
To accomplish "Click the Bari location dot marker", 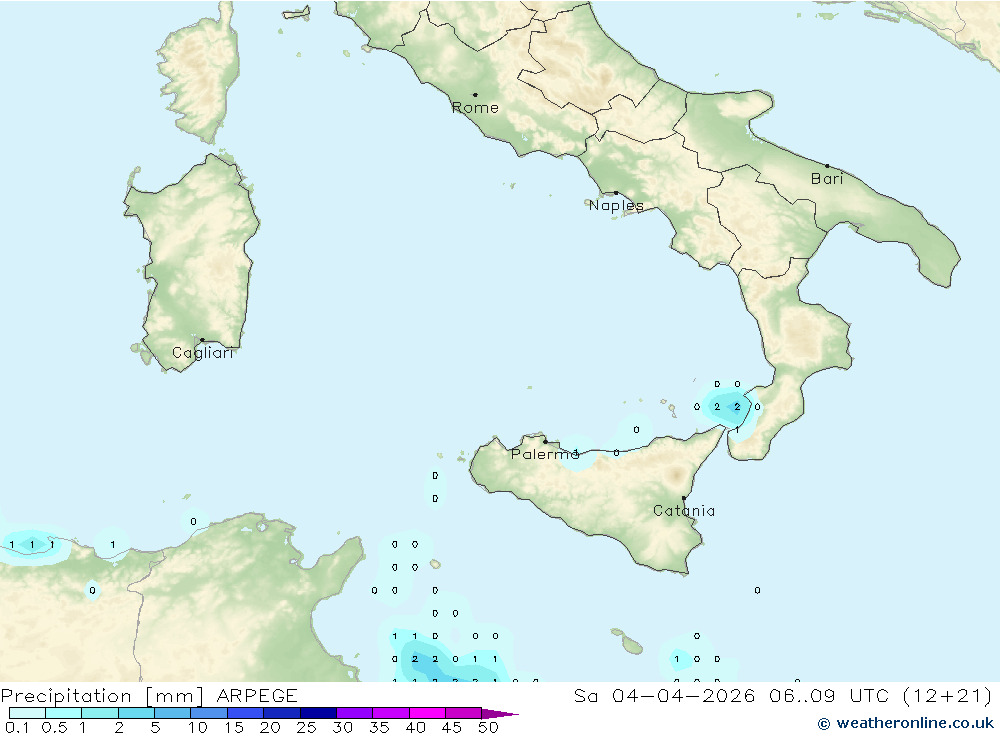I will [827, 166].
